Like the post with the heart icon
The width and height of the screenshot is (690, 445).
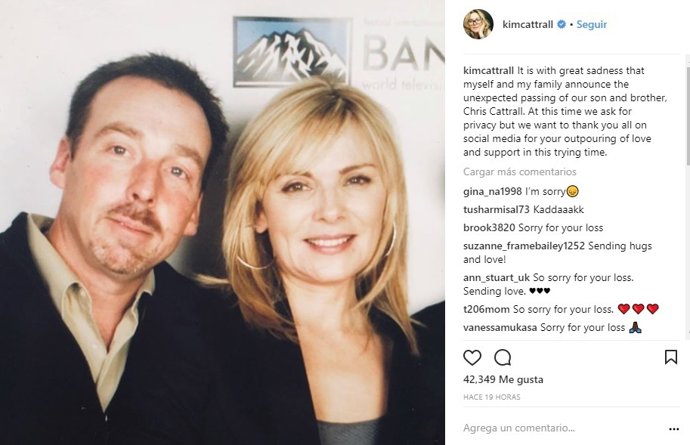pyautogui.click(x=472, y=357)
